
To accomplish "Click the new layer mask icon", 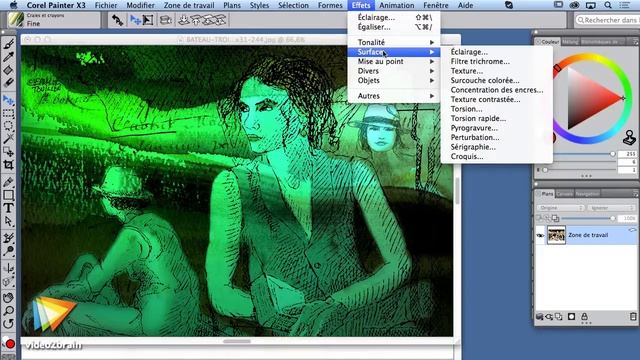I will [x=571, y=317].
